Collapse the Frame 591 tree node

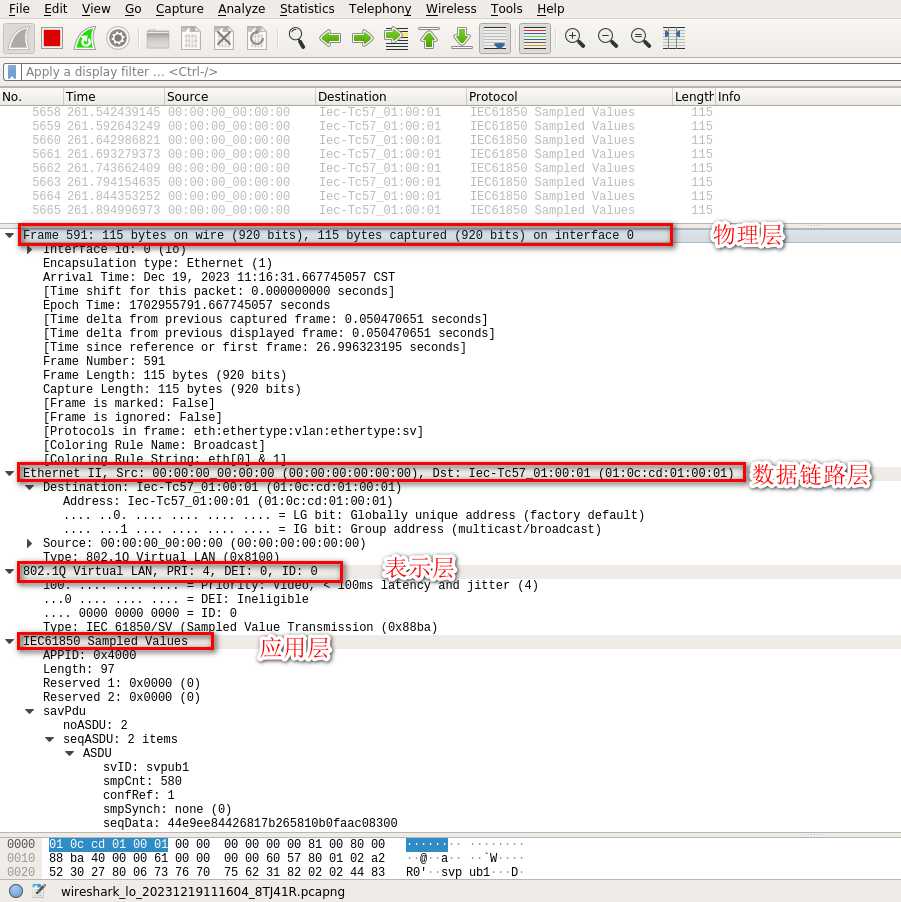pyautogui.click(x=9, y=235)
